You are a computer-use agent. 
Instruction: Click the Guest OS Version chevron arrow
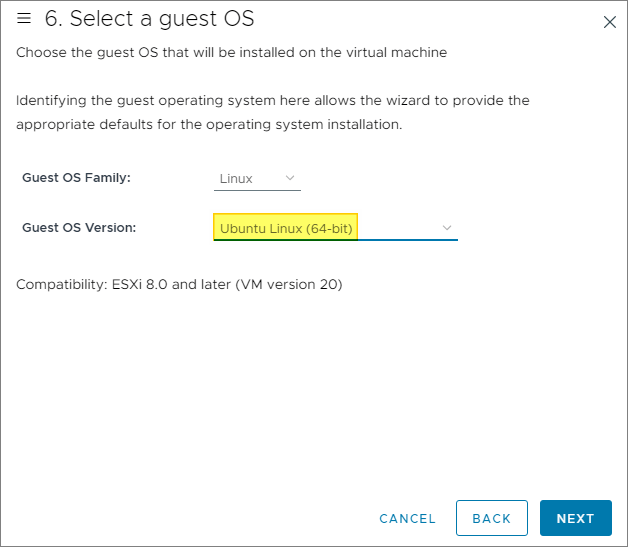tap(447, 228)
